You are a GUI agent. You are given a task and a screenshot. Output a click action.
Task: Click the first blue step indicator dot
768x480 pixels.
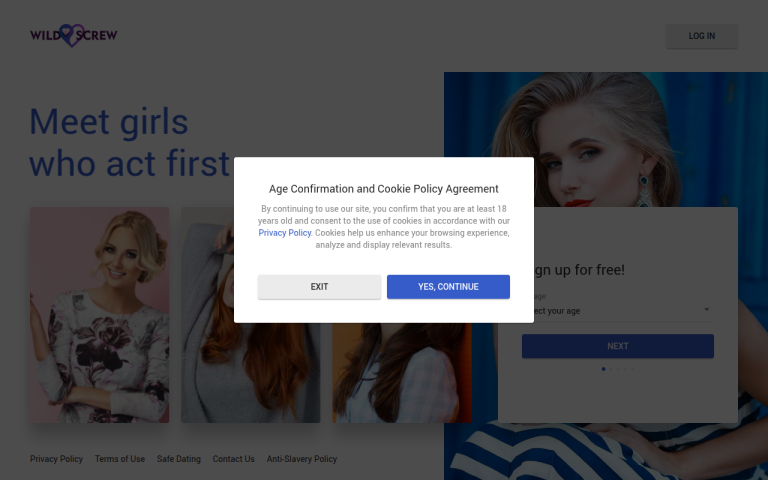[x=603, y=369]
